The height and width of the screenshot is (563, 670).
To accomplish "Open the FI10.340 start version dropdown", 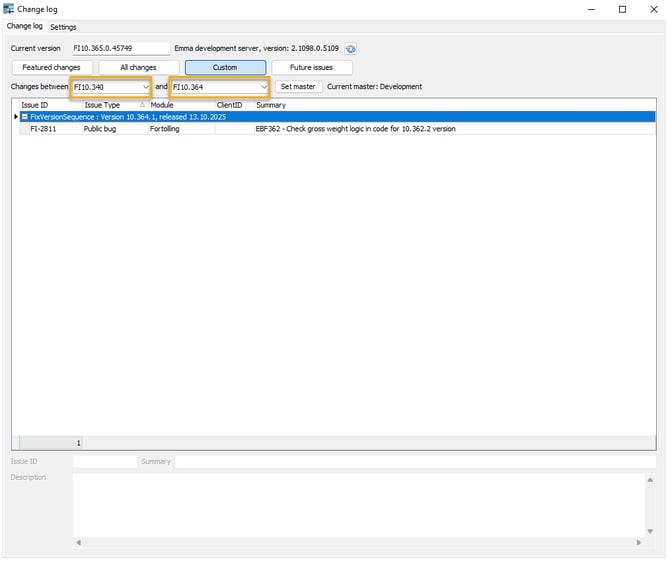I will 146,87.
